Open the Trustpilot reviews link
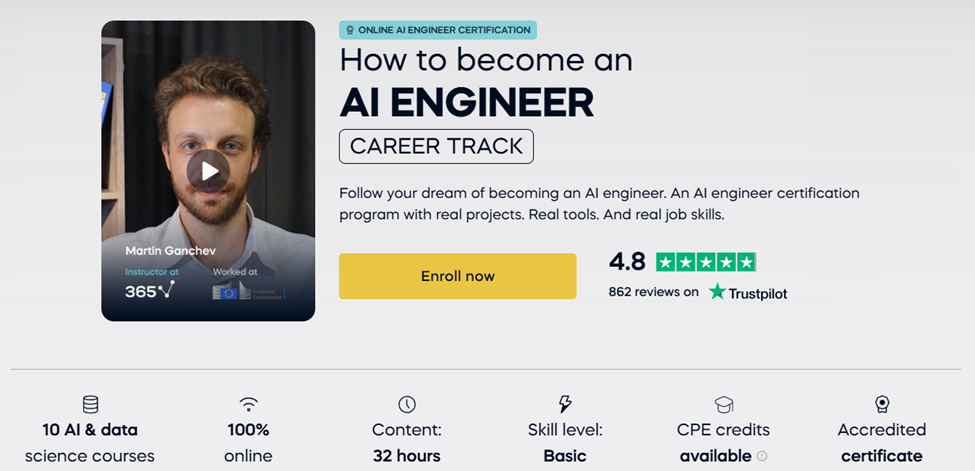 tap(747, 292)
